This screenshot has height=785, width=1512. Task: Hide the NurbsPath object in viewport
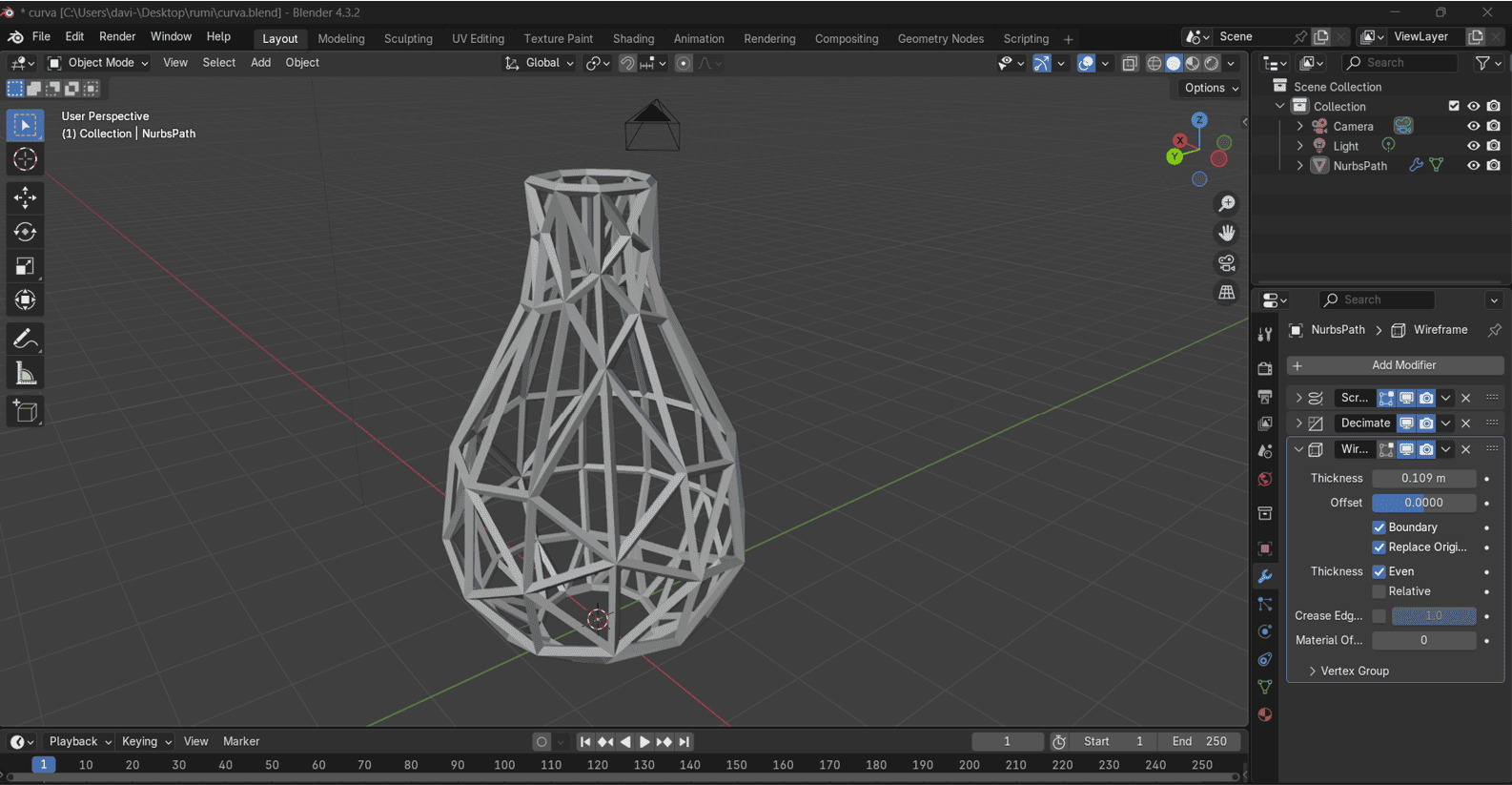click(1473, 166)
